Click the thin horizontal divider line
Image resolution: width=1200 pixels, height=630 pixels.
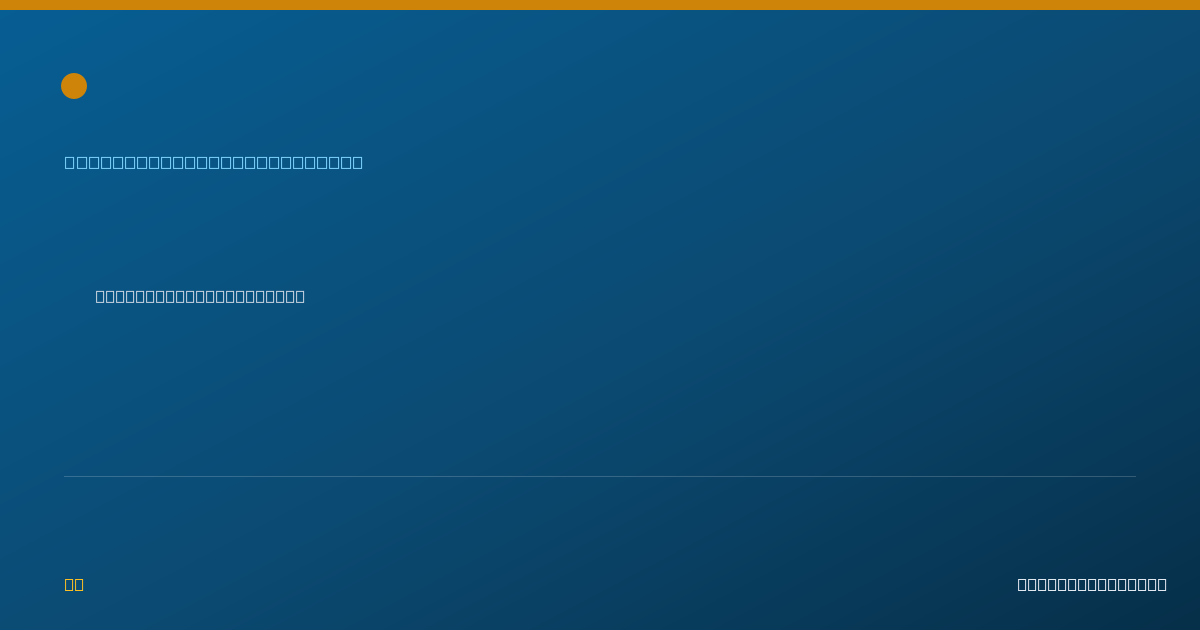pyautogui.click(x=600, y=476)
